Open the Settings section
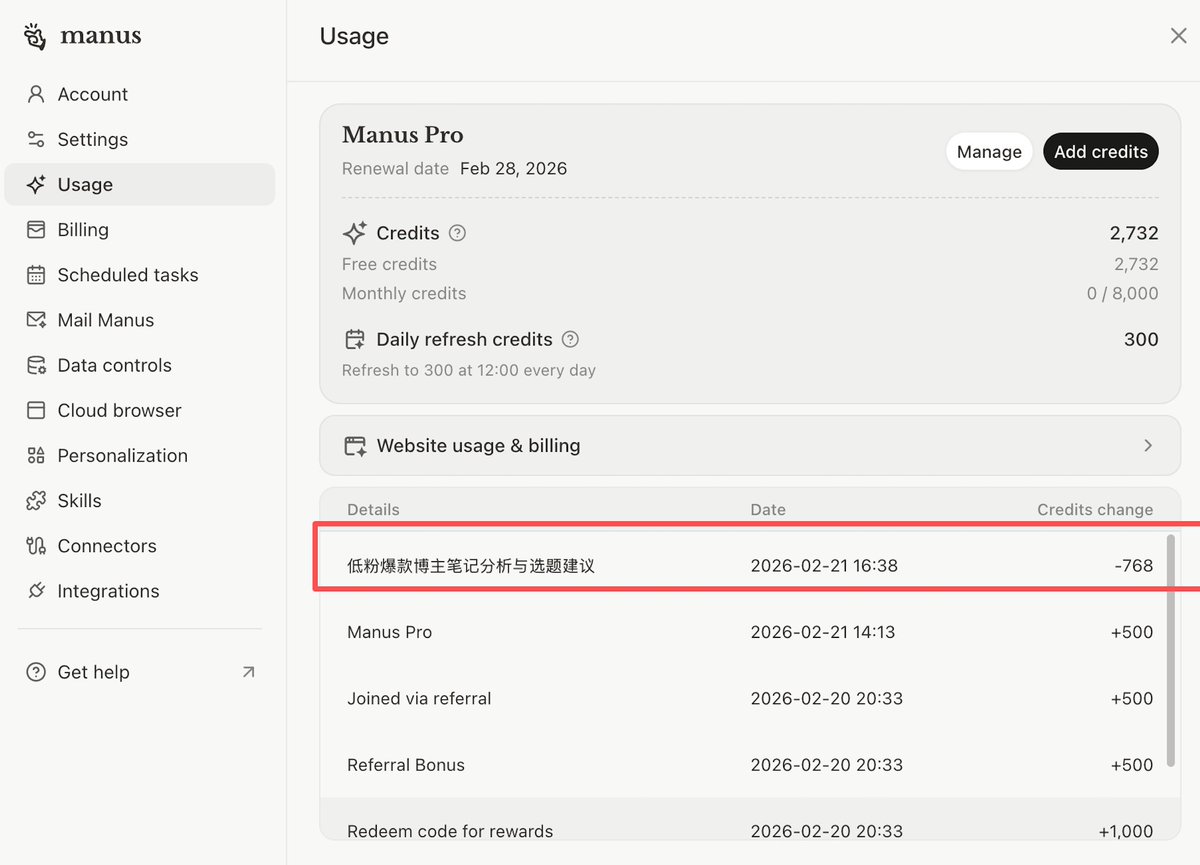The image size is (1200, 865). pyautogui.click(x=140, y=139)
